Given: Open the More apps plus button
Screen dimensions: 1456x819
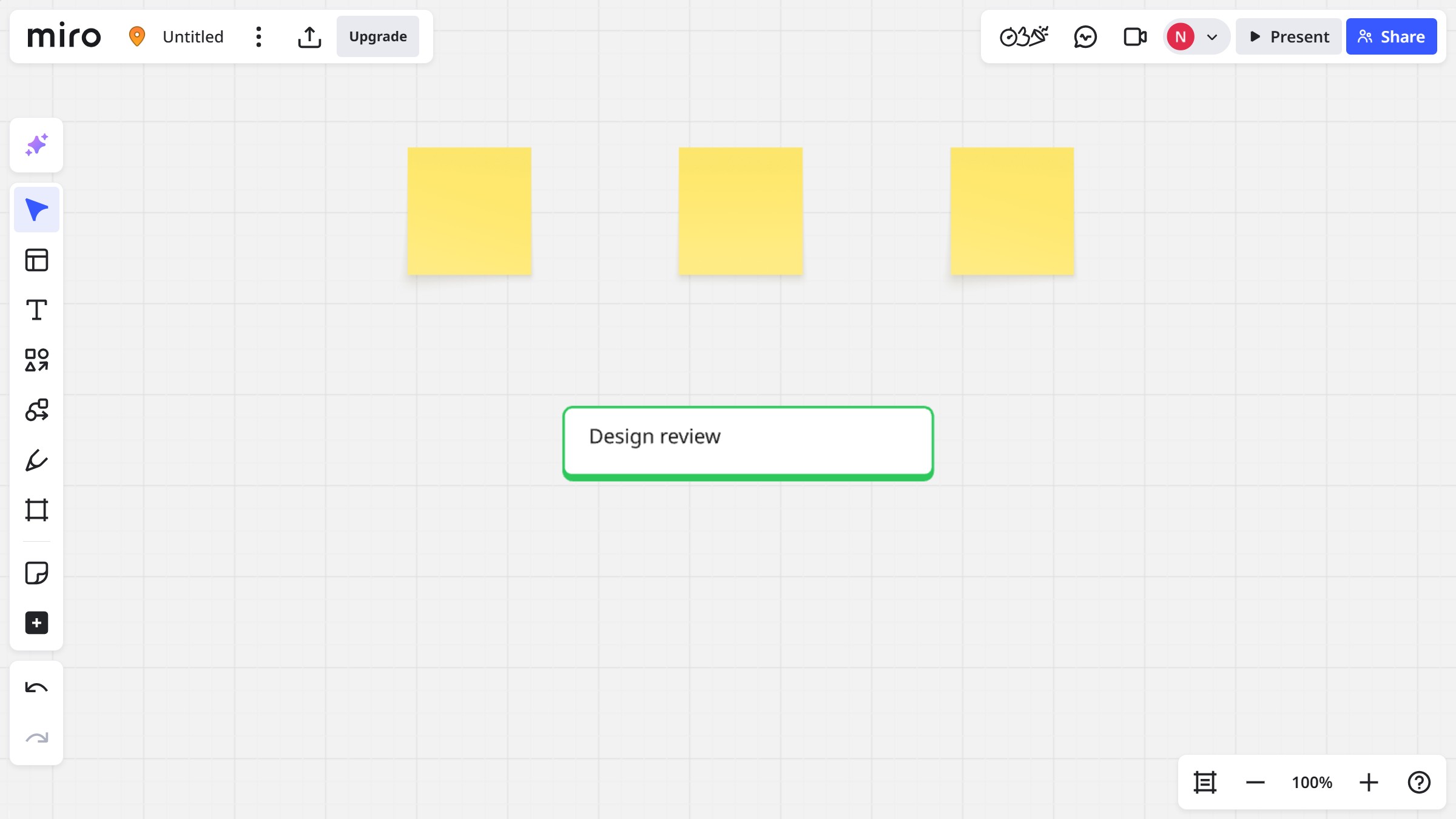Looking at the screenshot, I should click(36, 623).
